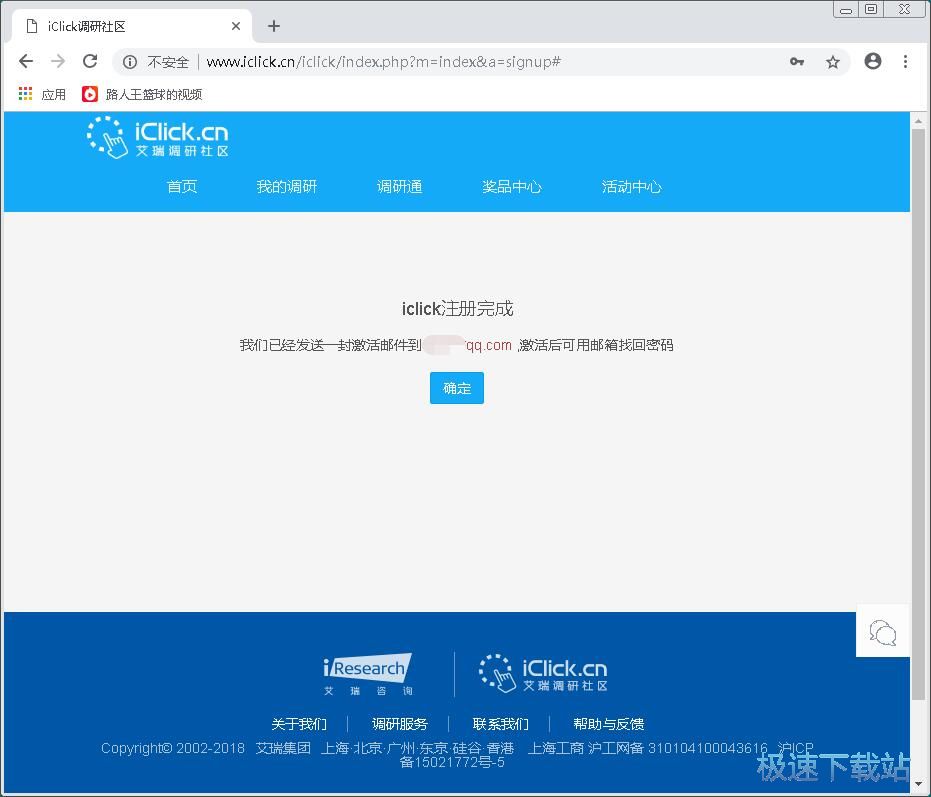Open site info for the 不安全 warning

tap(156, 62)
